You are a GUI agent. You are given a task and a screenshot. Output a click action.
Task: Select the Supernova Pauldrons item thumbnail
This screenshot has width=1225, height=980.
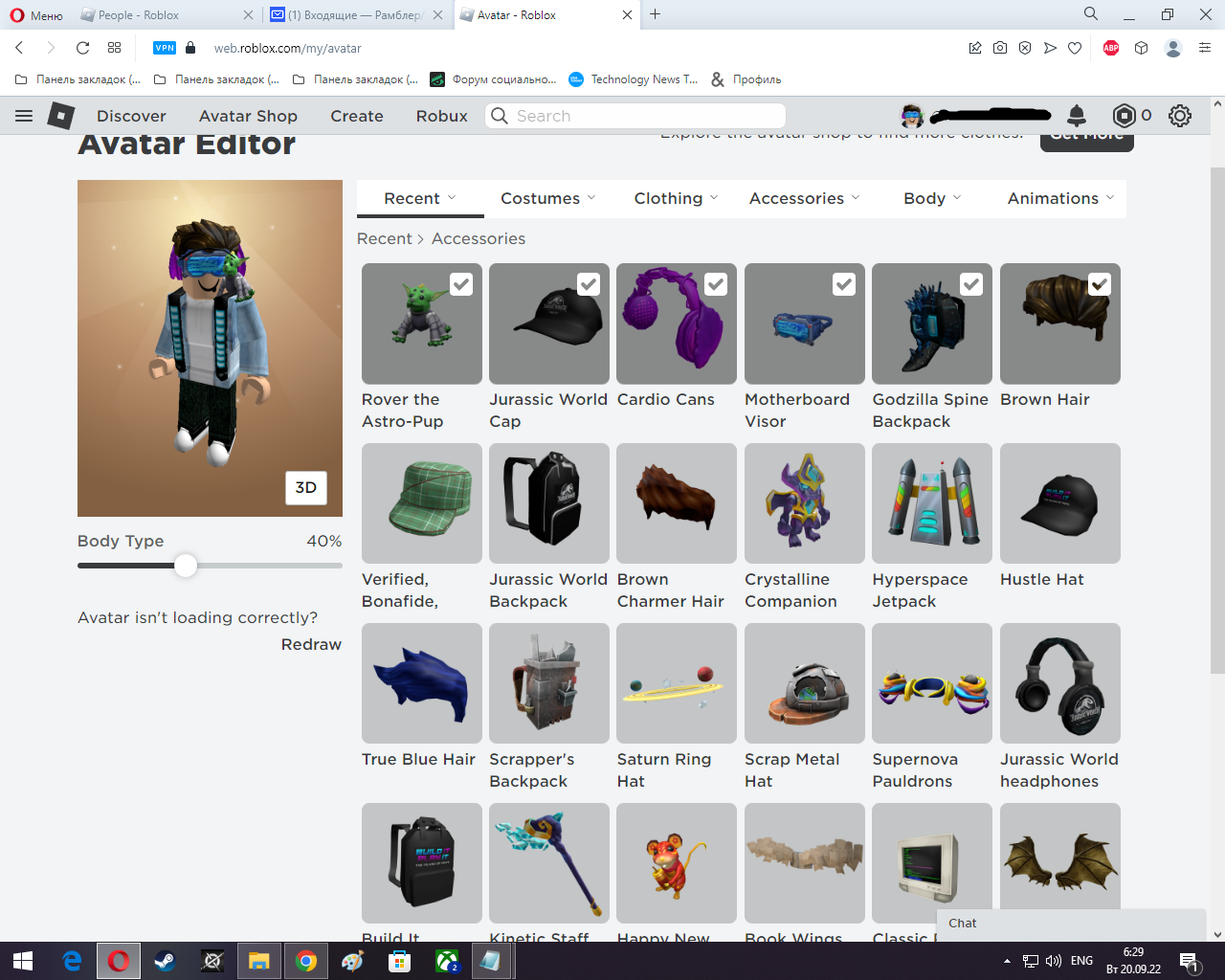coord(932,682)
